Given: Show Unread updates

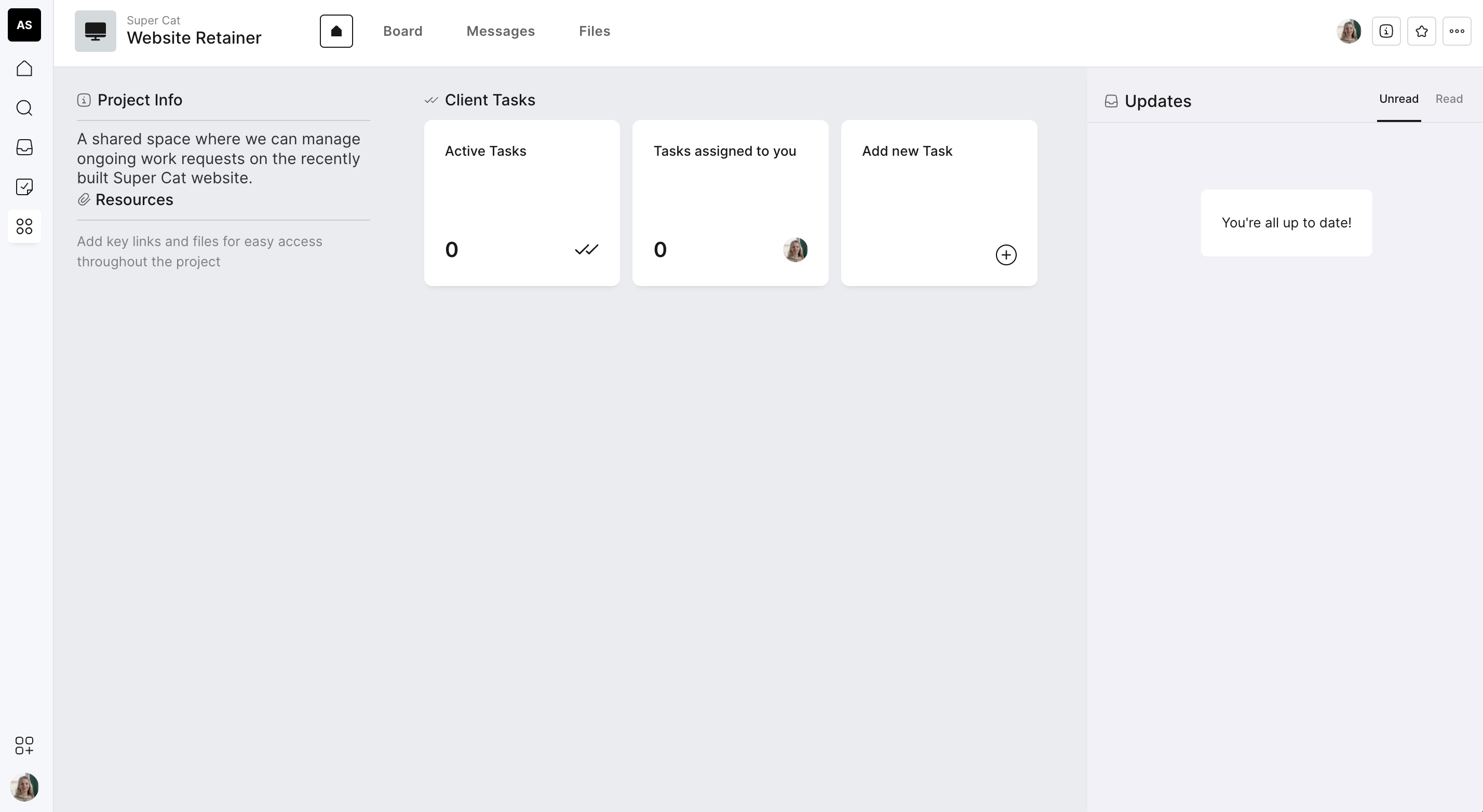Looking at the screenshot, I should (x=1398, y=99).
